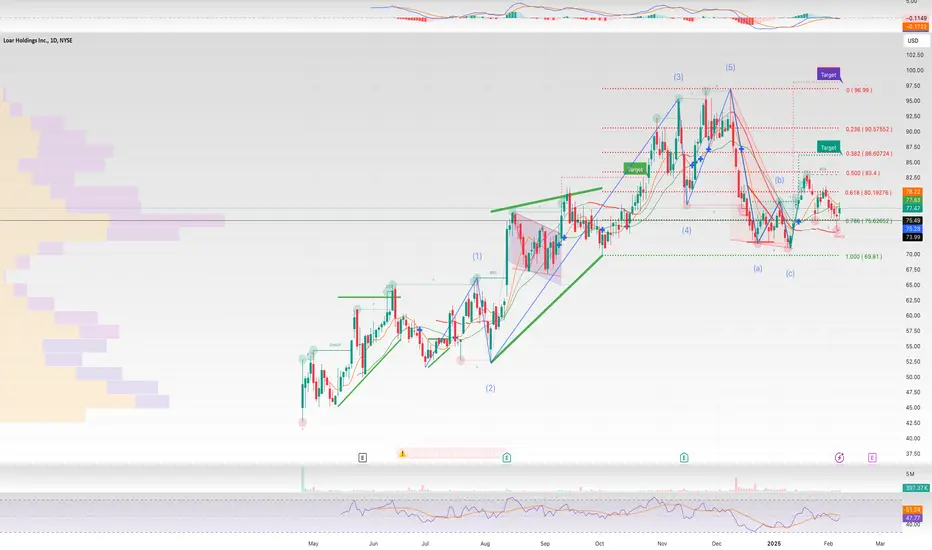Click the 5 M volume axis tick
Image resolution: width=932 pixels, height=550 pixels.
(x=910, y=474)
